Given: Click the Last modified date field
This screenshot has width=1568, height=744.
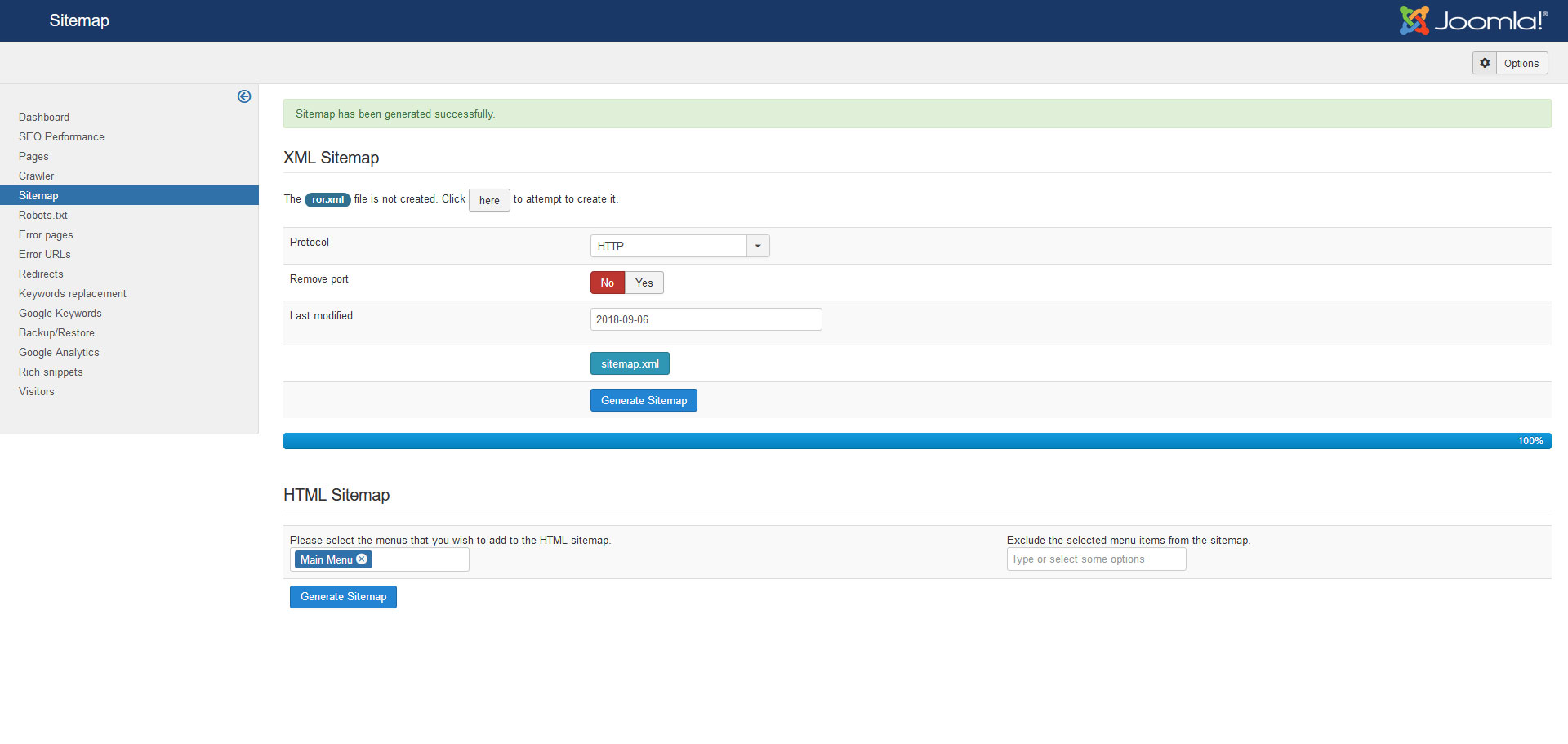Looking at the screenshot, I should (706, 319).
